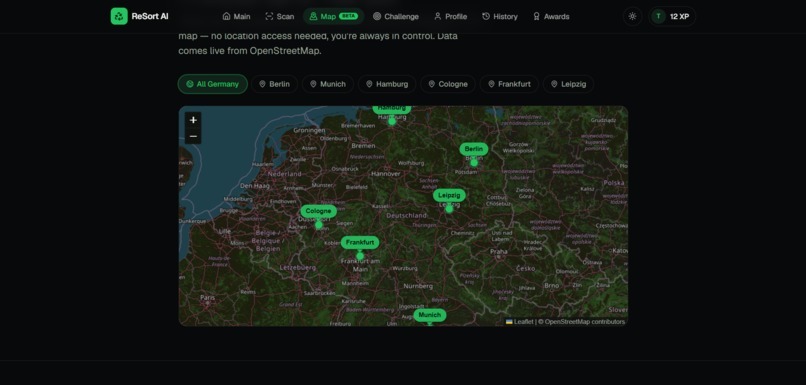Click the Deutschland label on the map
This screenshot has height=385, width=806.
click(x=407, y=215)
